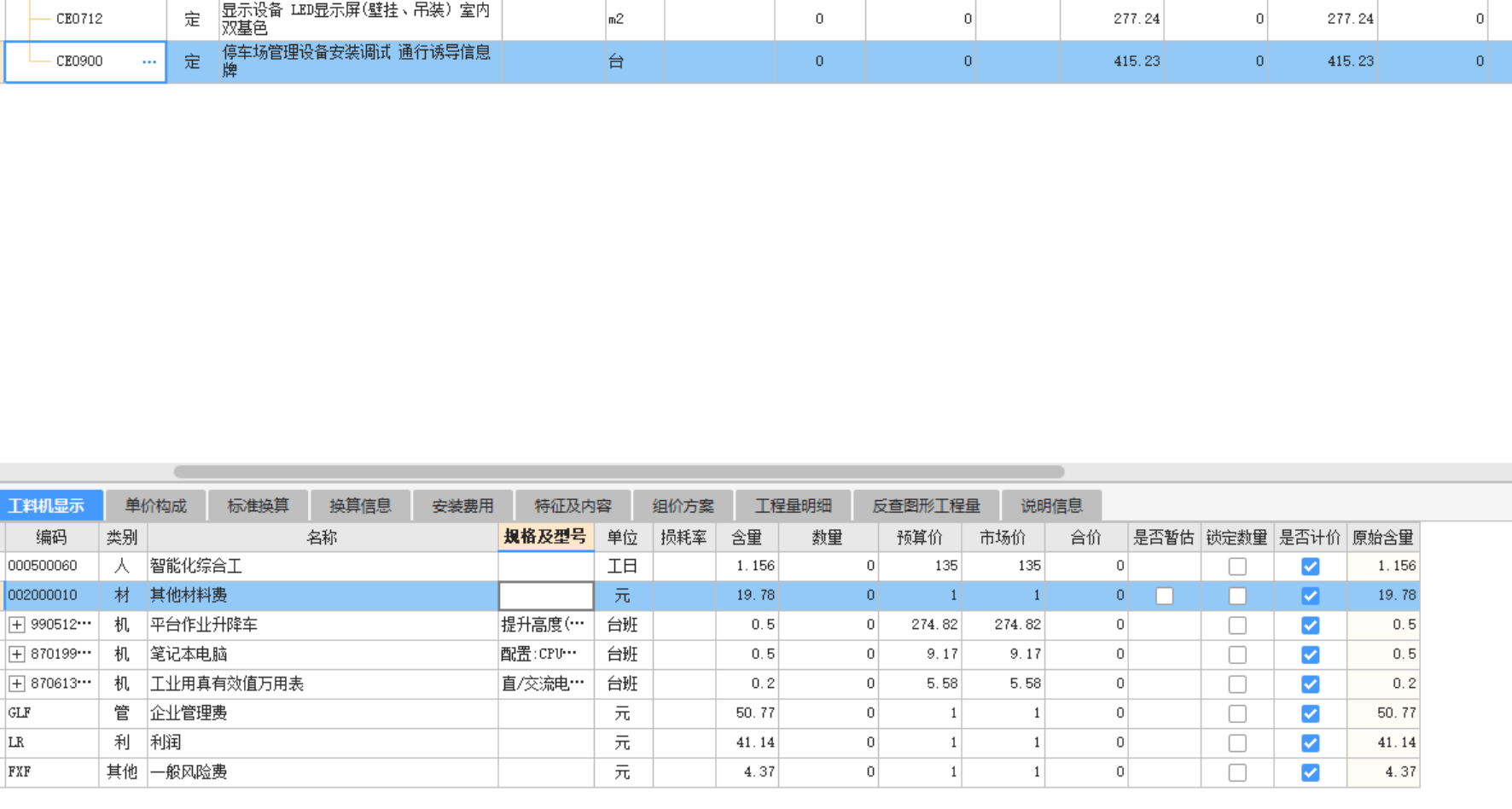Screen dimensions: 1512x809
Task: Toggle 锁定数量 for 一般风险费
Action: (1237, 772)
